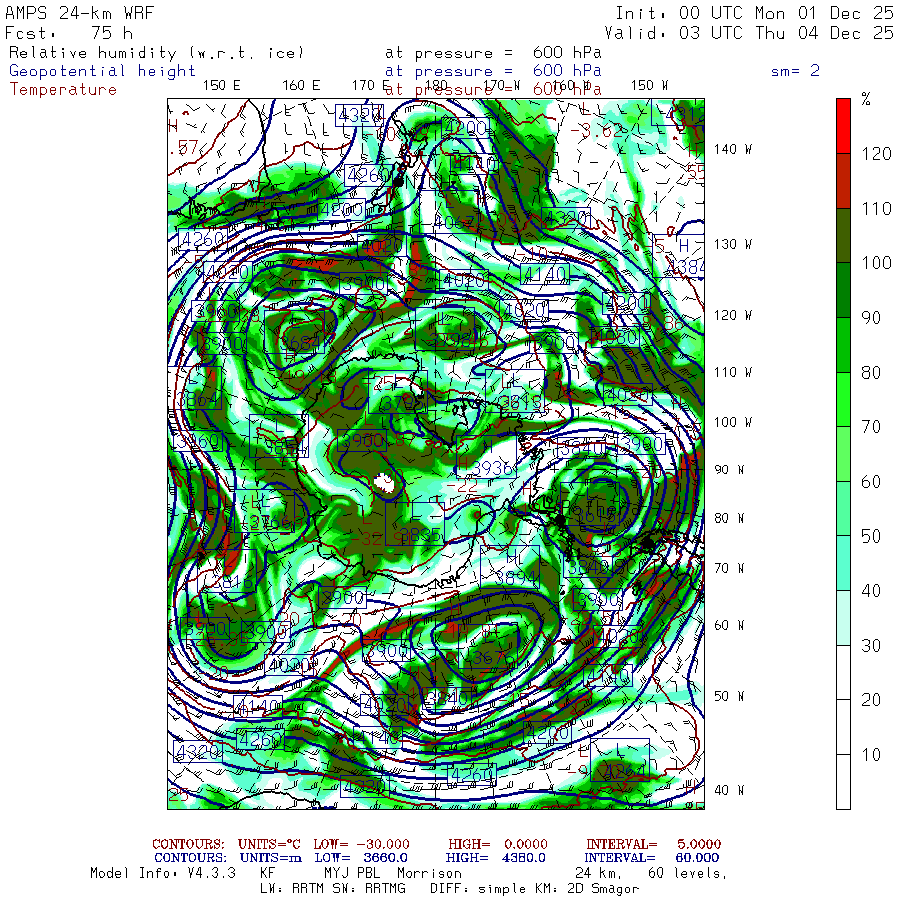Click the '110 W' longitude label

pyautogui.click(x=733, y=372)
